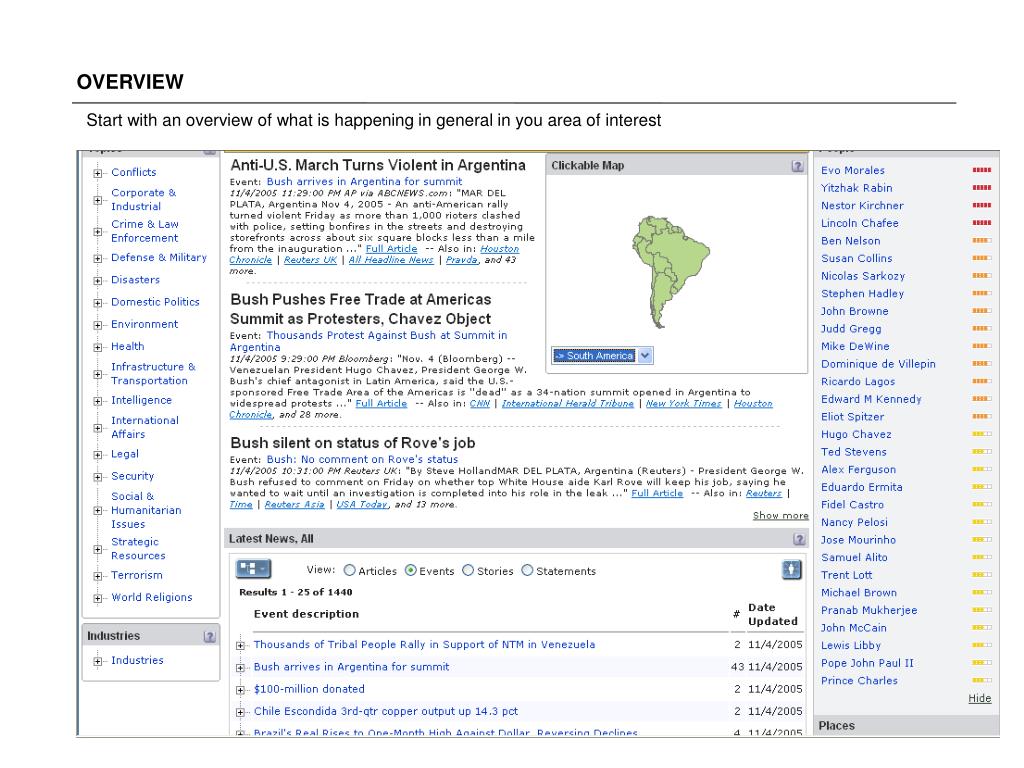This screenshot has height=768, width=1024.
Task: Select the Articles view option
Action: pos(350,571)
